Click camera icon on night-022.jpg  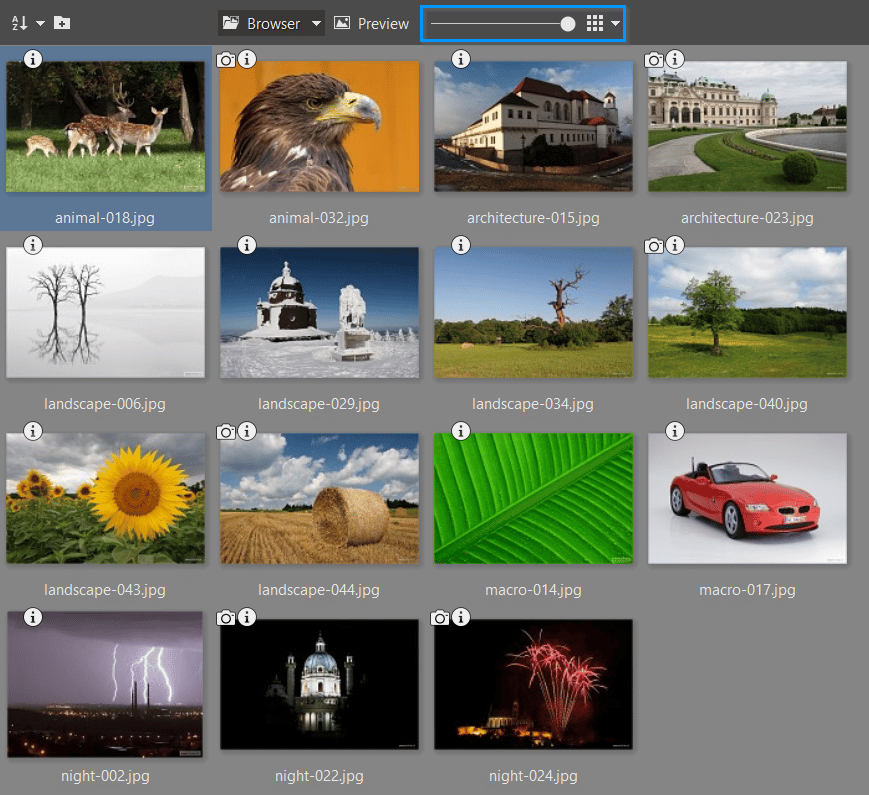[226, 618]
